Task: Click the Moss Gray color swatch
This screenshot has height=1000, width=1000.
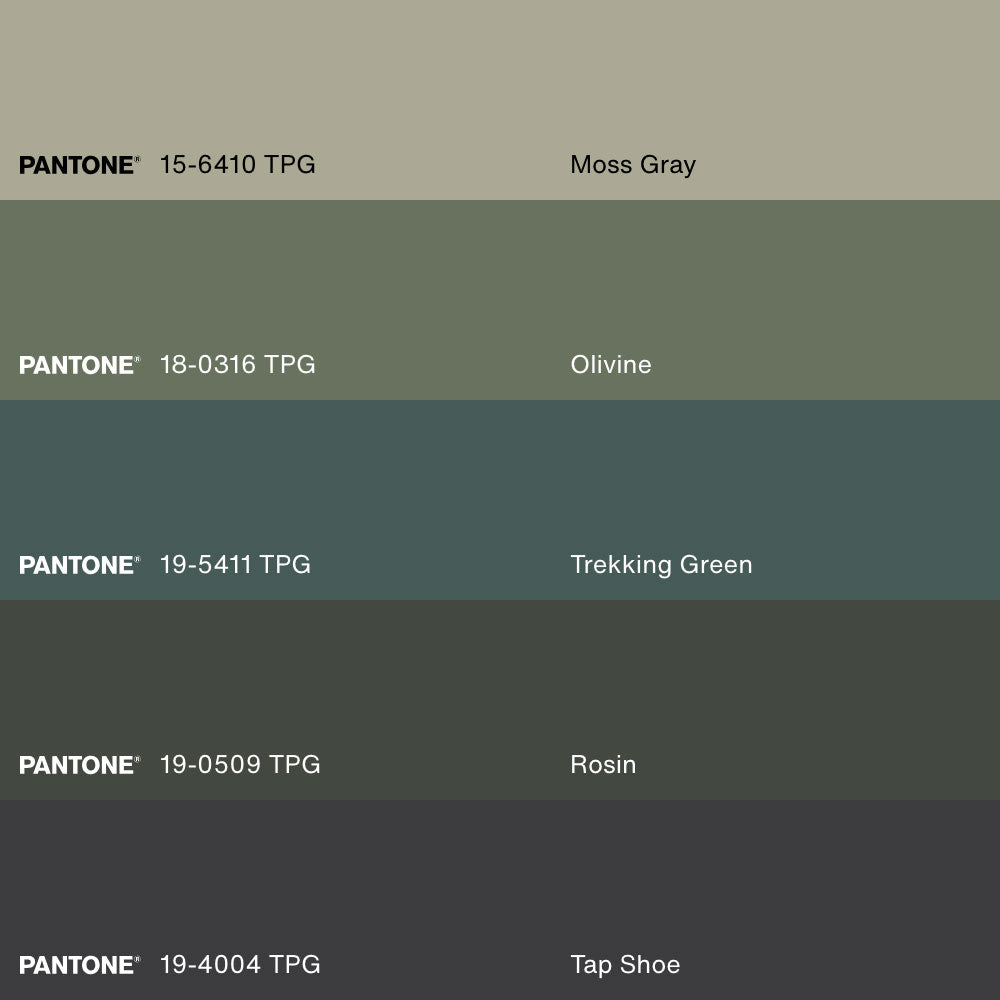Action: point(500,80)
